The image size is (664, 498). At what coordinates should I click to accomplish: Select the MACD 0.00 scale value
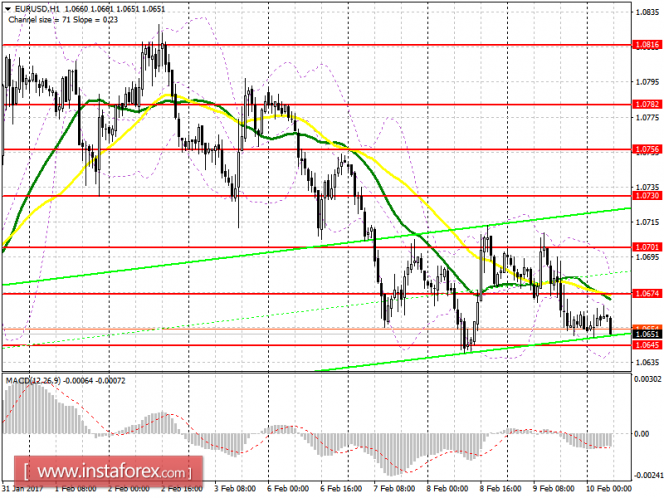tap(642, 434)
